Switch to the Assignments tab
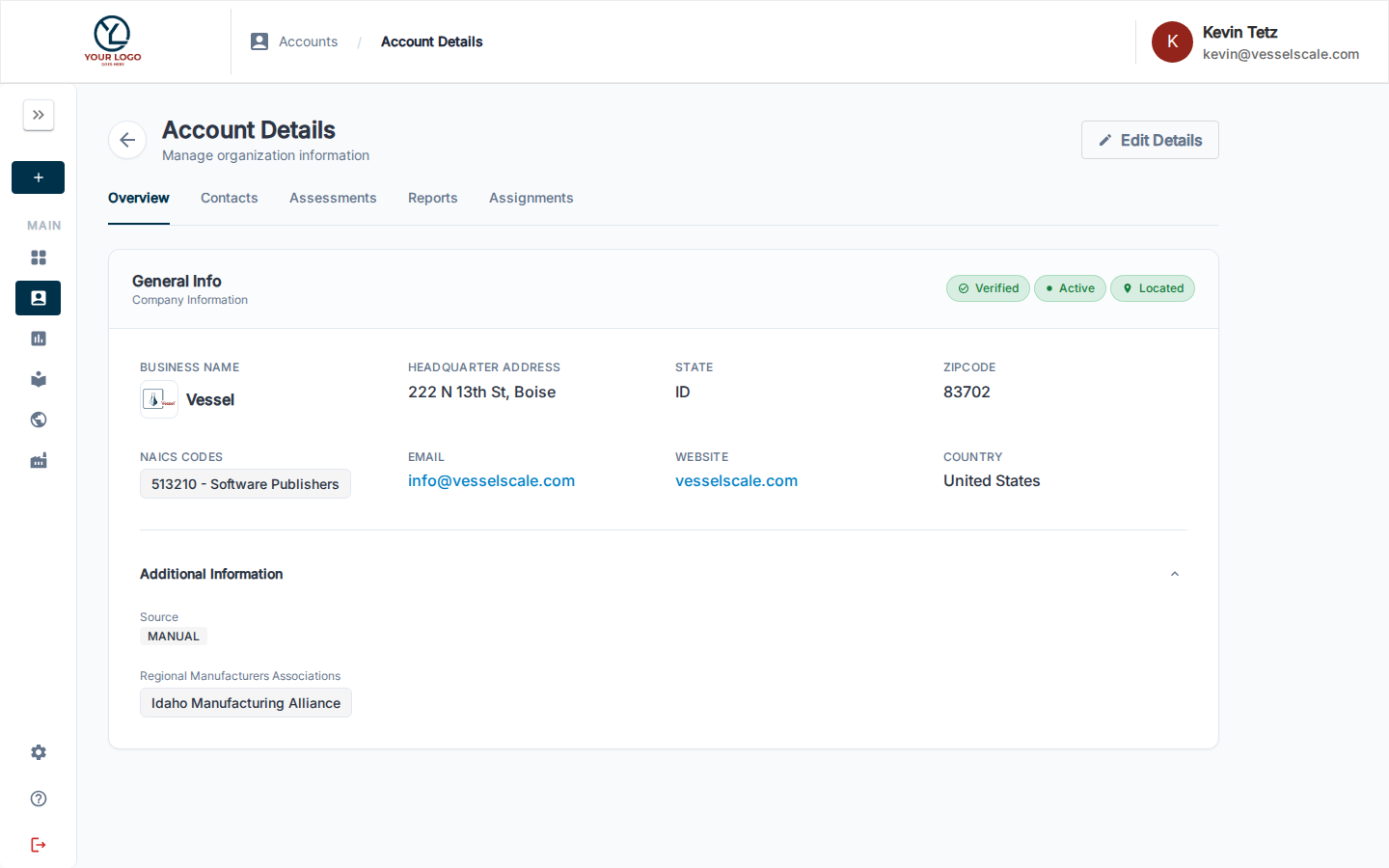Screen dimensions: 1389x868 [531, 198]
